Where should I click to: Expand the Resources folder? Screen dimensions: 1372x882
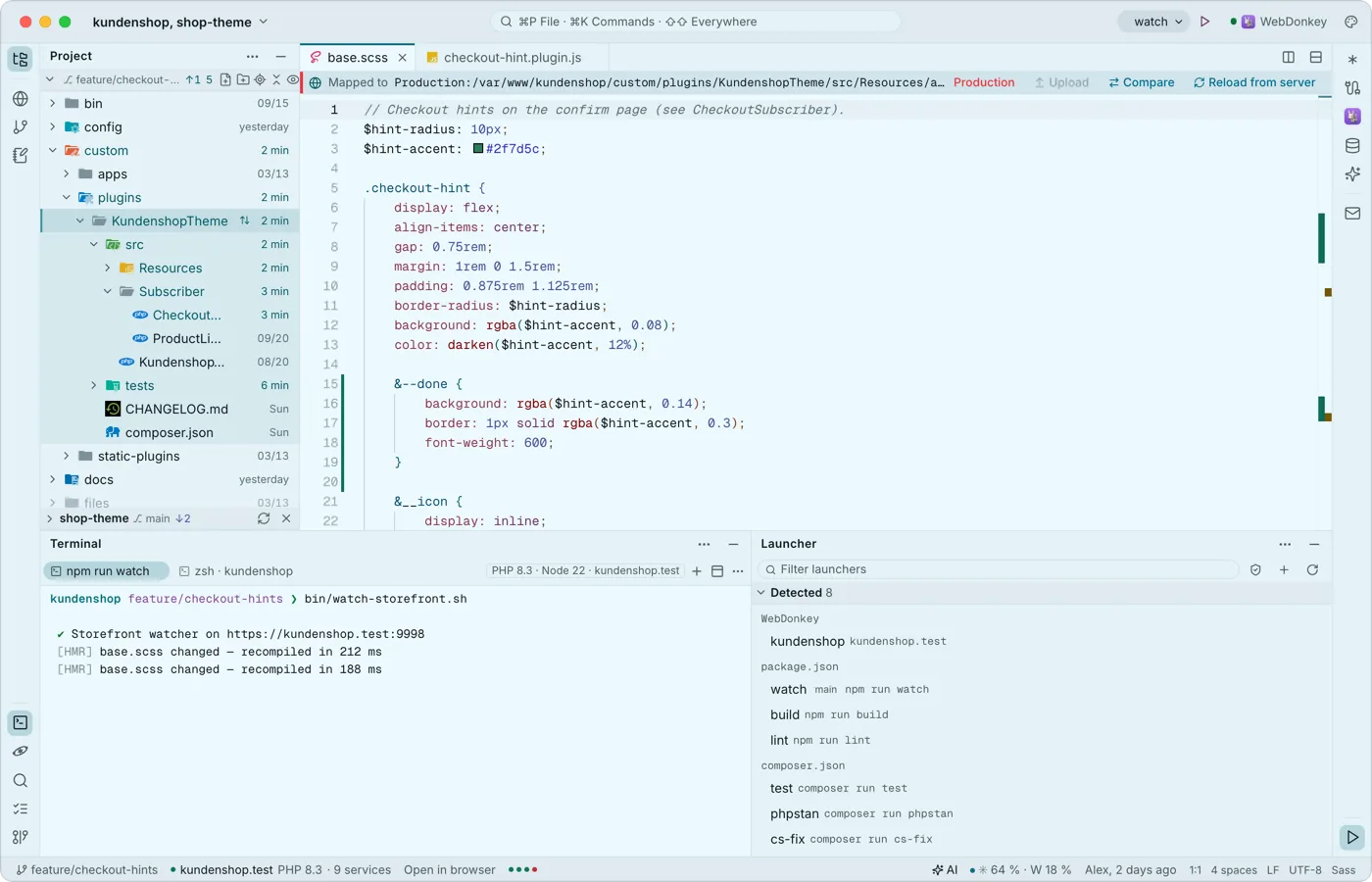pyautogui.click(x=108, y=268)
